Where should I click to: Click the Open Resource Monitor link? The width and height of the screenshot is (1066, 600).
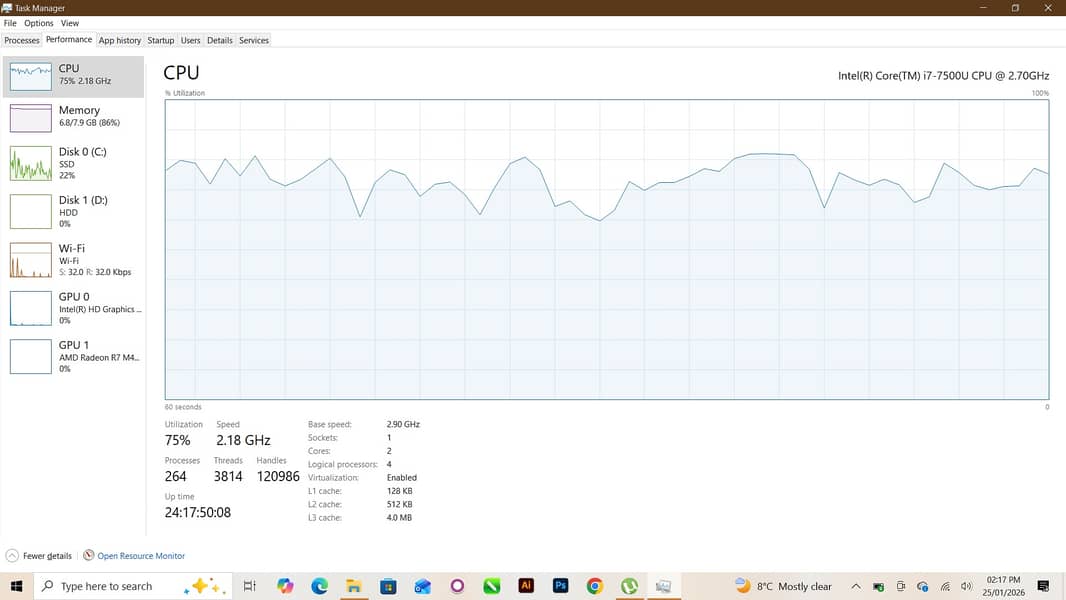[141, 556]
